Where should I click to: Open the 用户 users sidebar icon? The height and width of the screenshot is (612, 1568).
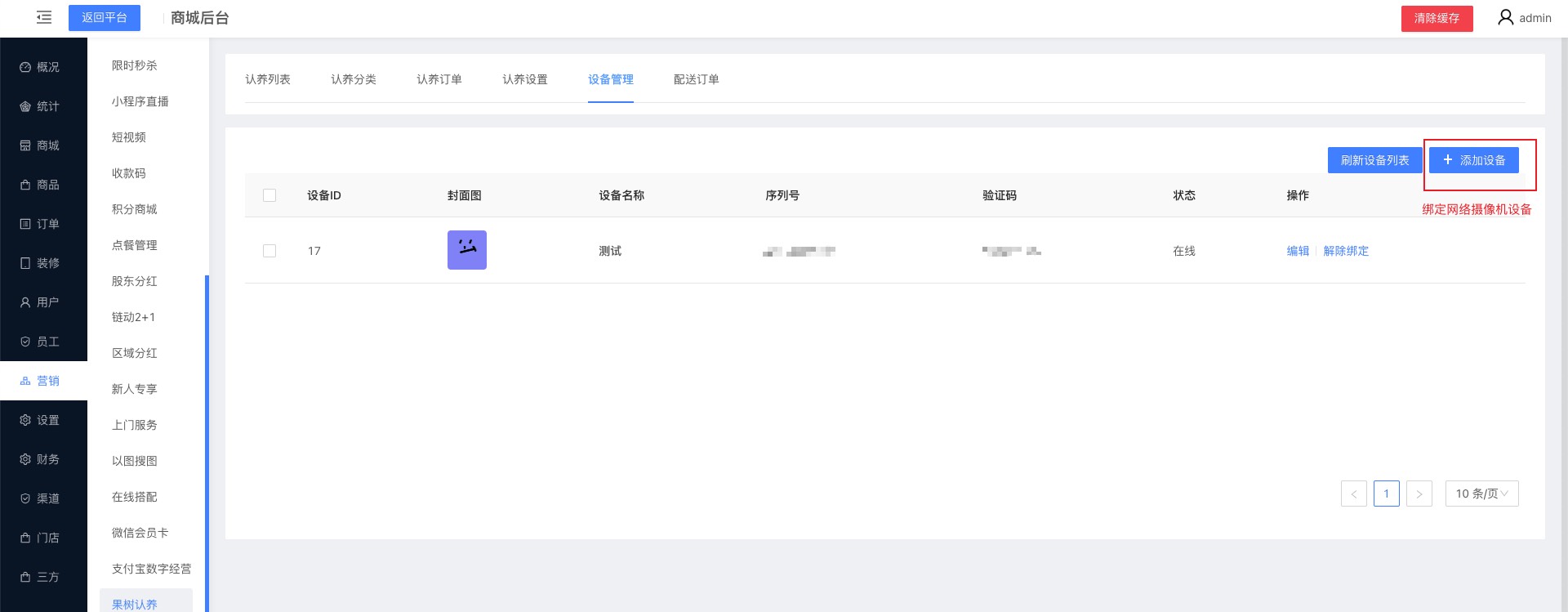25,302
